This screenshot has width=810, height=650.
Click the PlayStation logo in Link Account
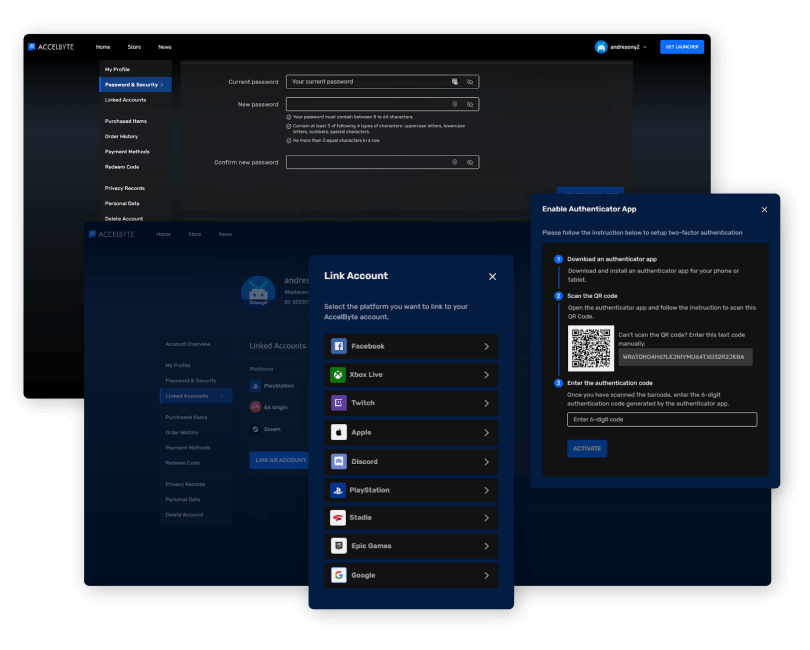[x=338, y=490]
